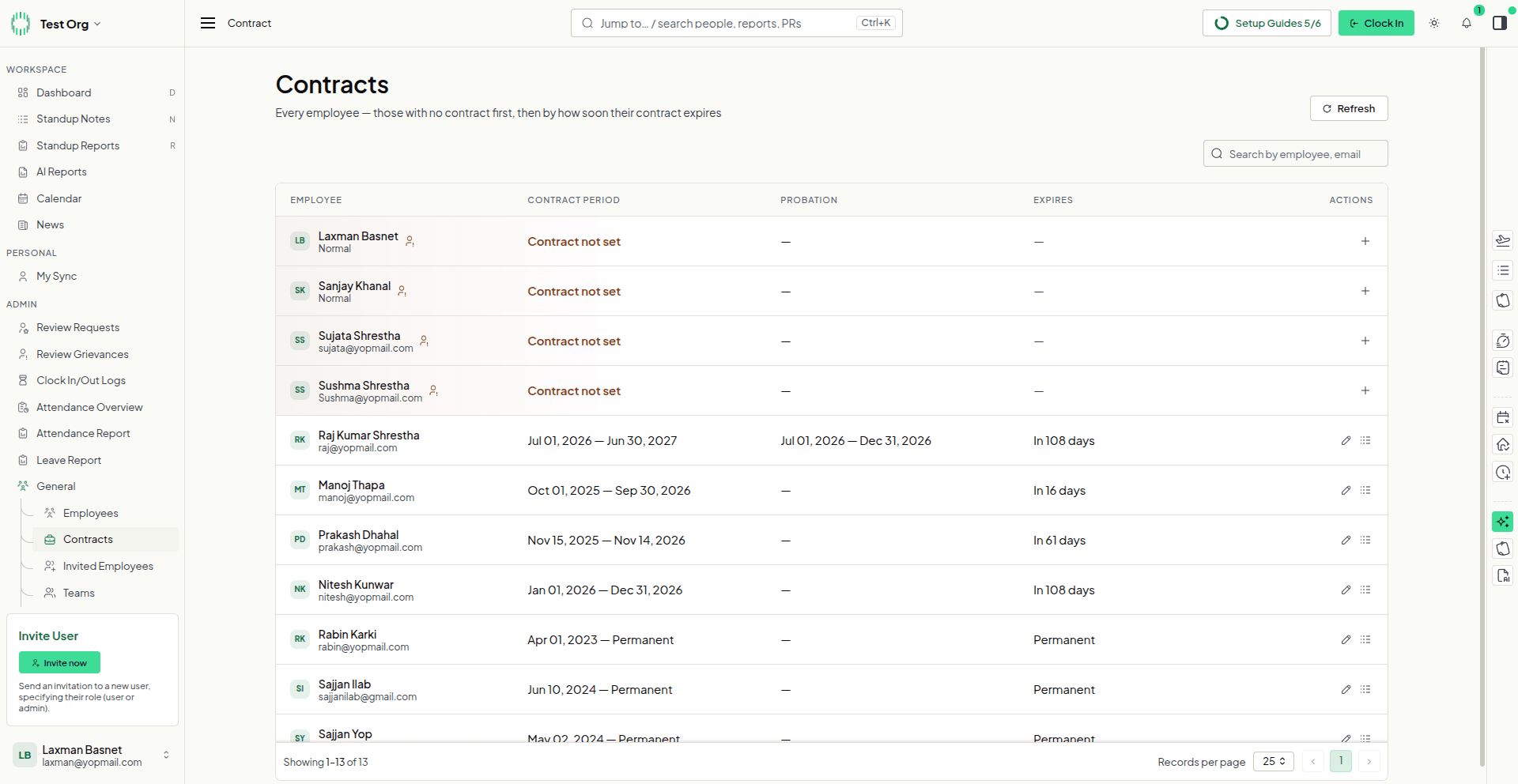Viewport: 1518px width, 784px height.
Task: Click the previous page arrow
Action: click(x=1313, y=761)
